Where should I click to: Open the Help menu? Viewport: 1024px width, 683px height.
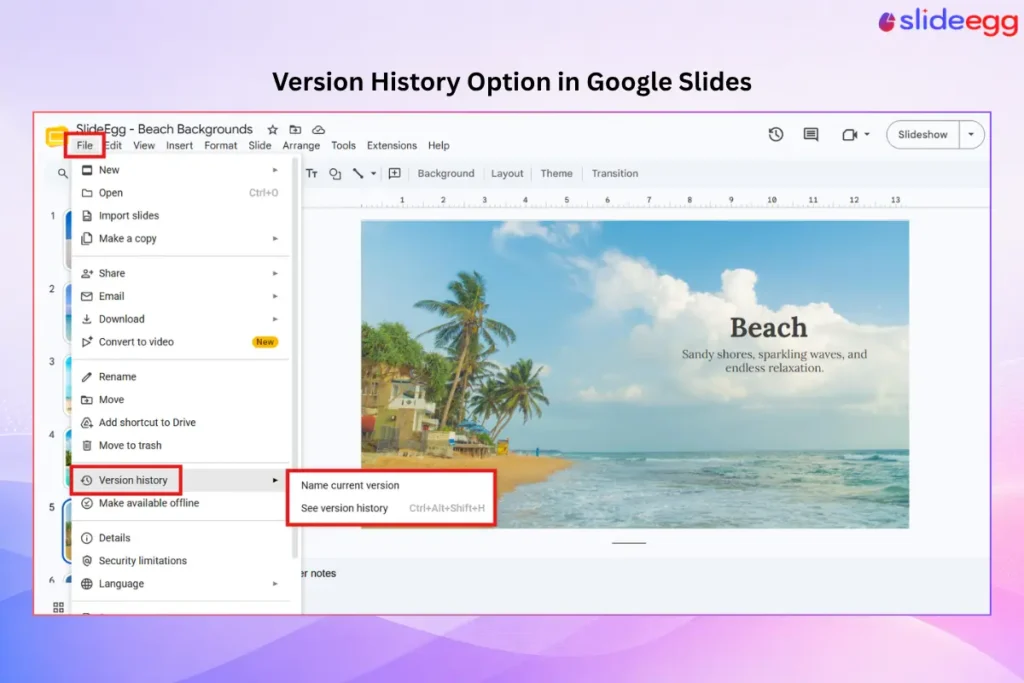439,146
